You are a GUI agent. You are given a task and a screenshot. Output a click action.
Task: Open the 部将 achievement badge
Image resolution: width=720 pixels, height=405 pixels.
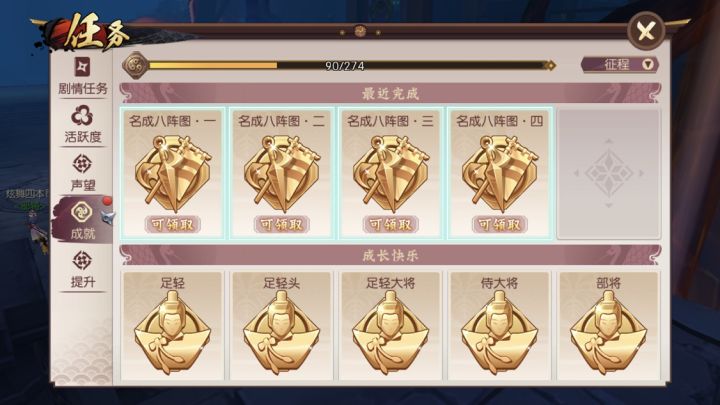click(x=608, y=332)
